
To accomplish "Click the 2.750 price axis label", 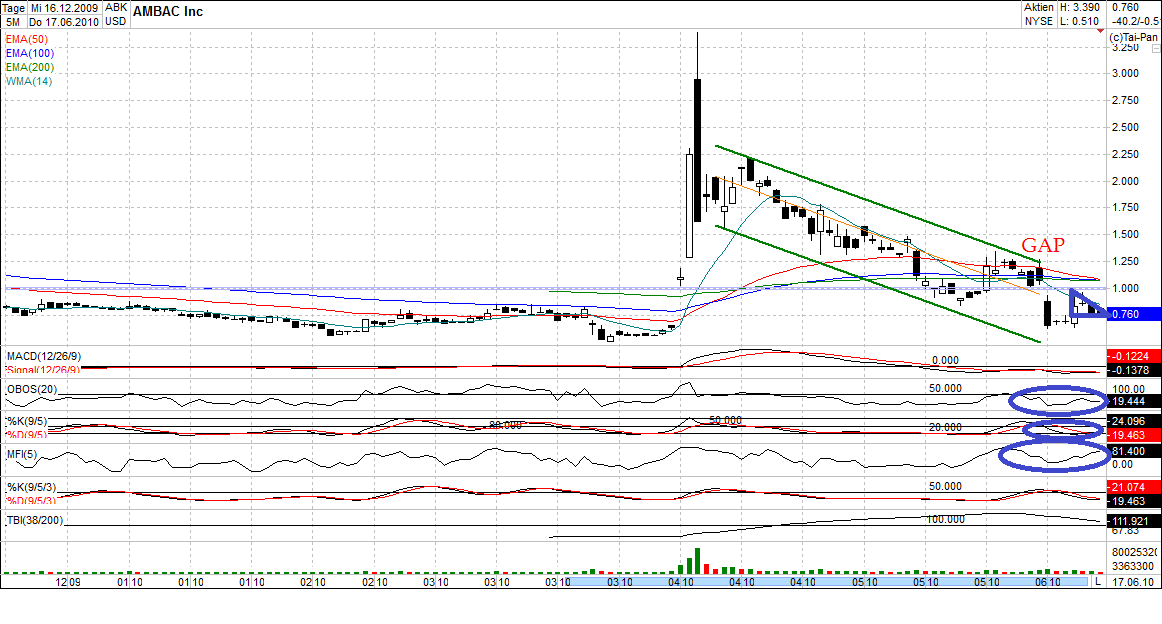I will 1126,101.
